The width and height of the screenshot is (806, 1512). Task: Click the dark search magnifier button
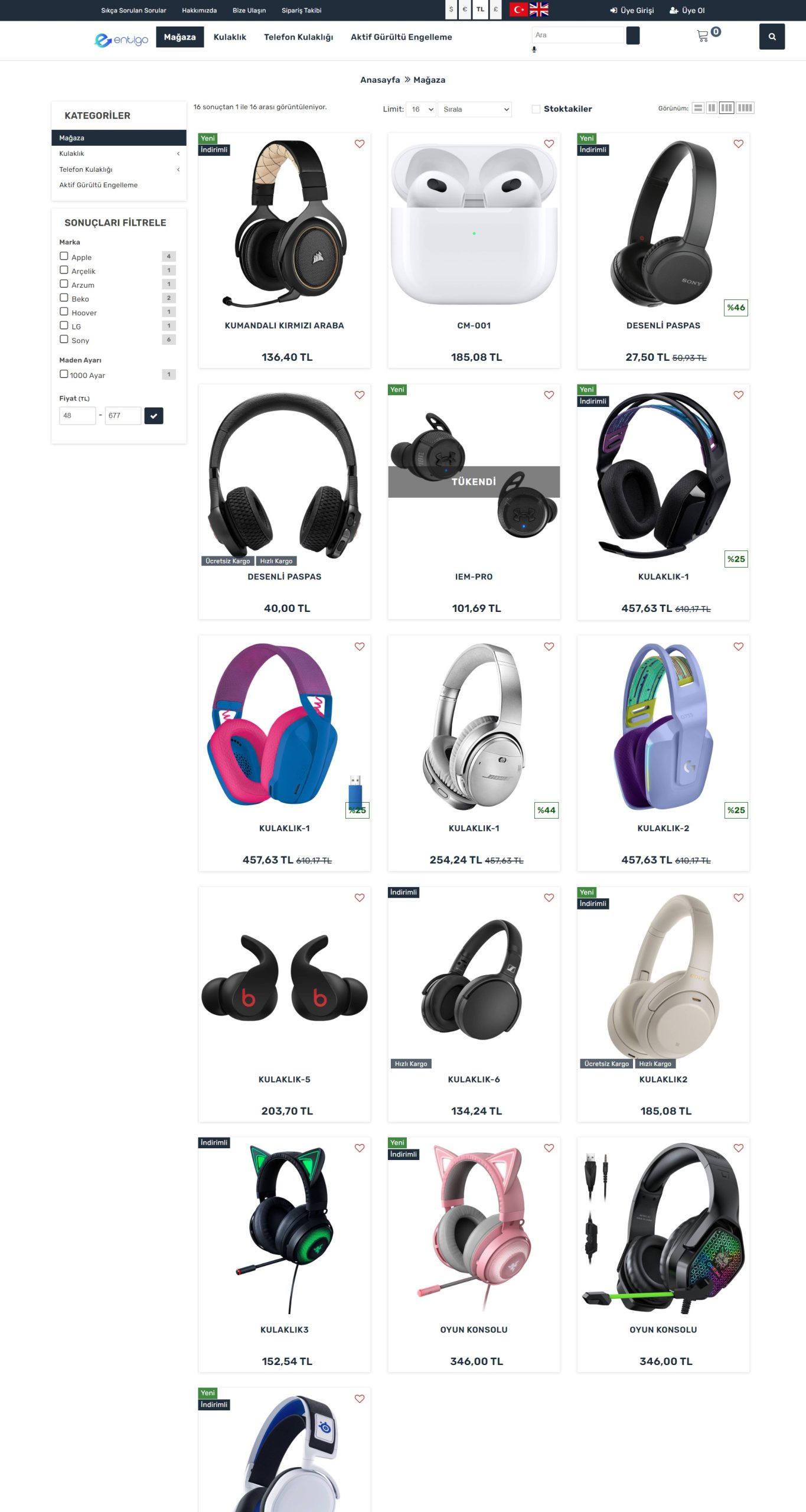click(772, 37)
